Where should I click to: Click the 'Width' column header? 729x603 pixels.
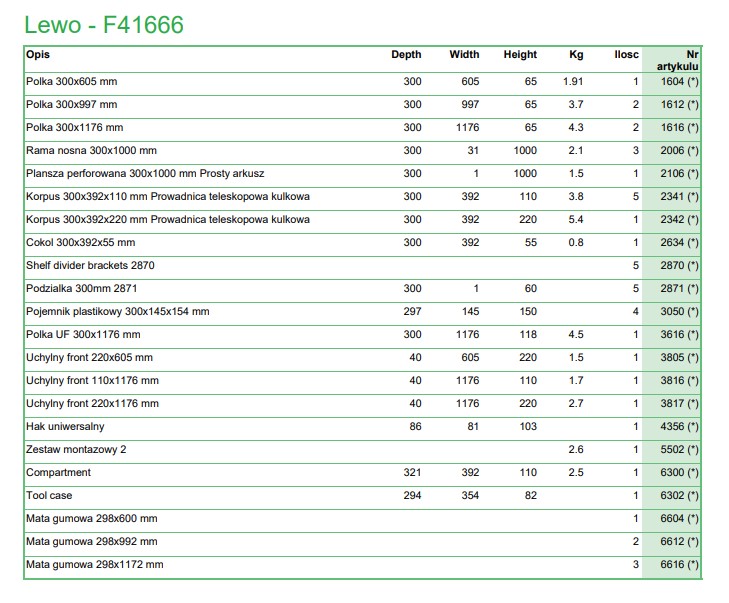(x=464, y=54)
